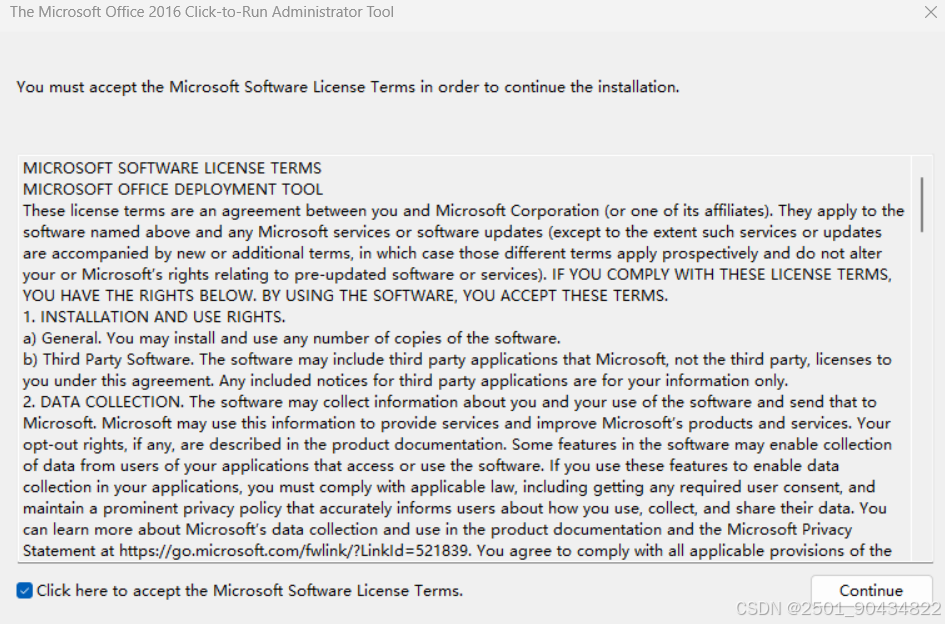Click the 'b) Third Party Software.' clause line
The height and width of the screenshot is (624, 945).
click(x=457, y=359)
